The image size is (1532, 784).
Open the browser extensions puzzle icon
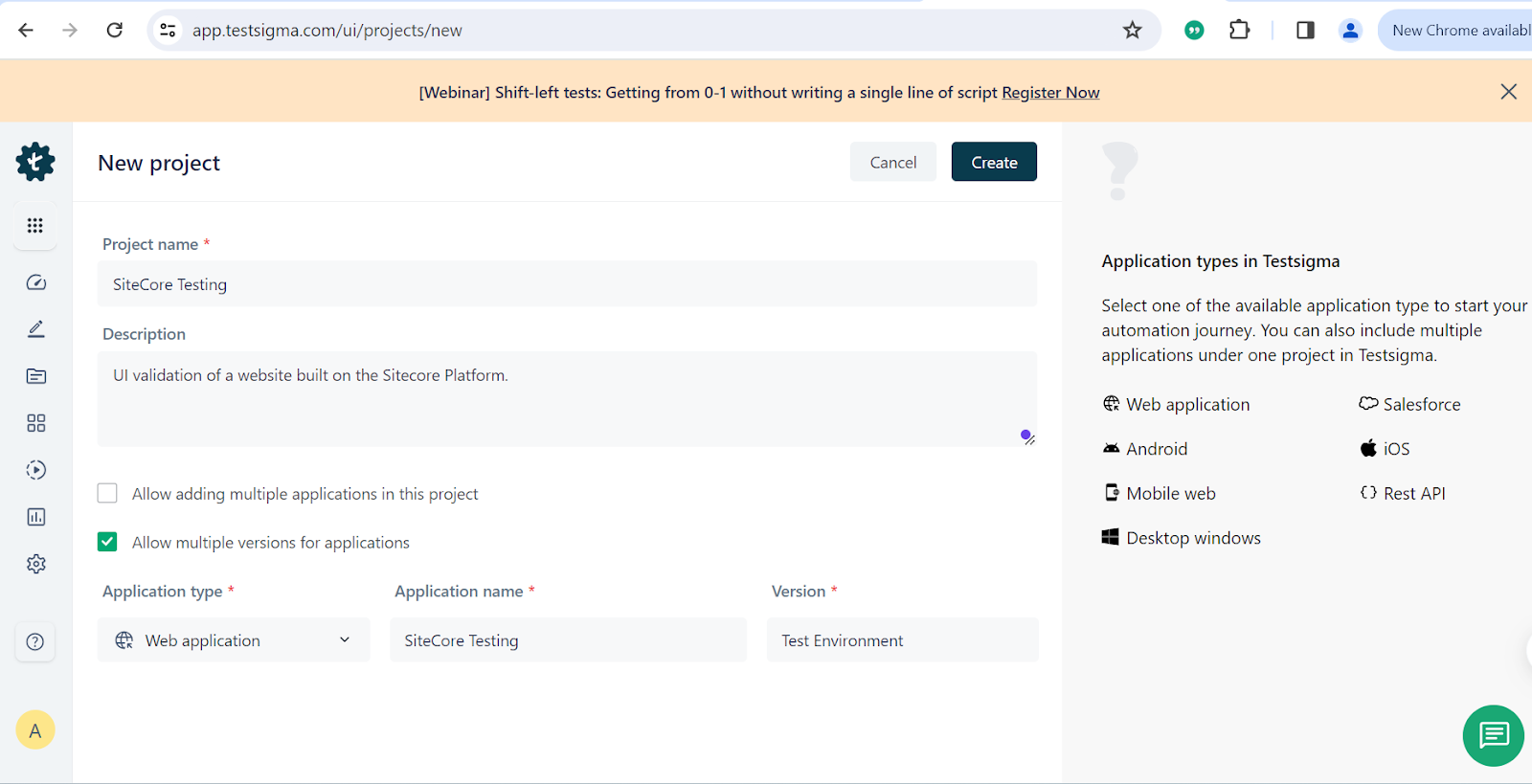click(1239, 31)
